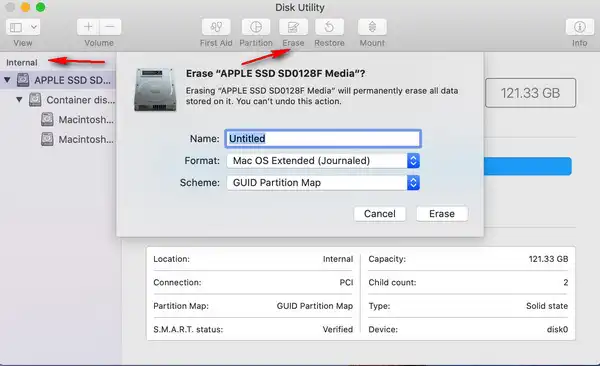Click the S.M.A.R.T. status Verified value
This screenshot has width=600, height=366.
(338, 329)
